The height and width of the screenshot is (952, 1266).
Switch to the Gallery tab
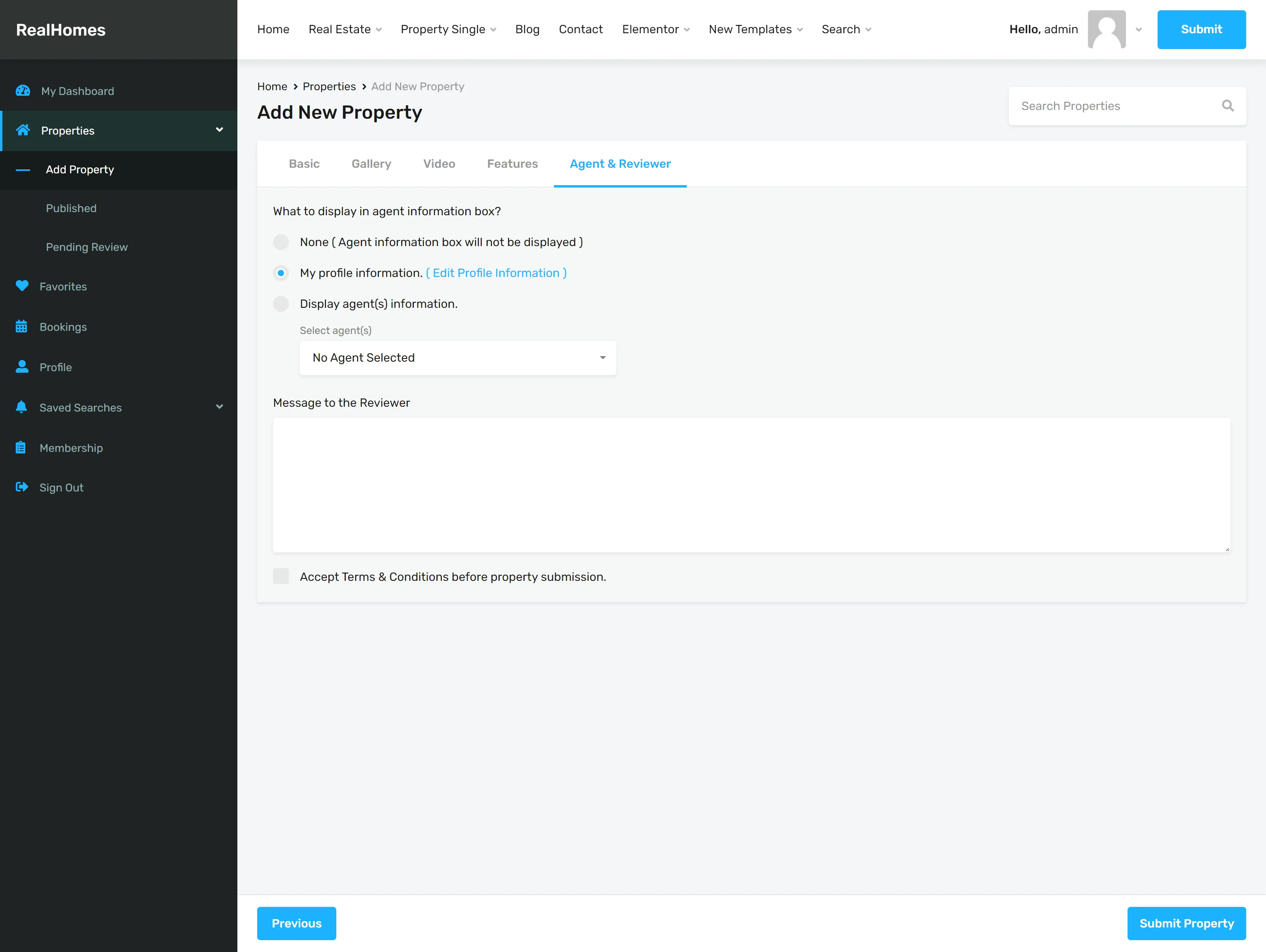click(x=371, y=164)
